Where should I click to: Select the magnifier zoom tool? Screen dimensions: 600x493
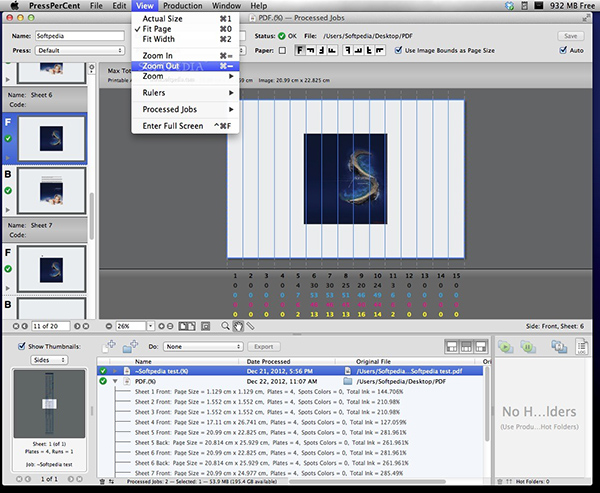pyautogui.click(x=225, y=326)
